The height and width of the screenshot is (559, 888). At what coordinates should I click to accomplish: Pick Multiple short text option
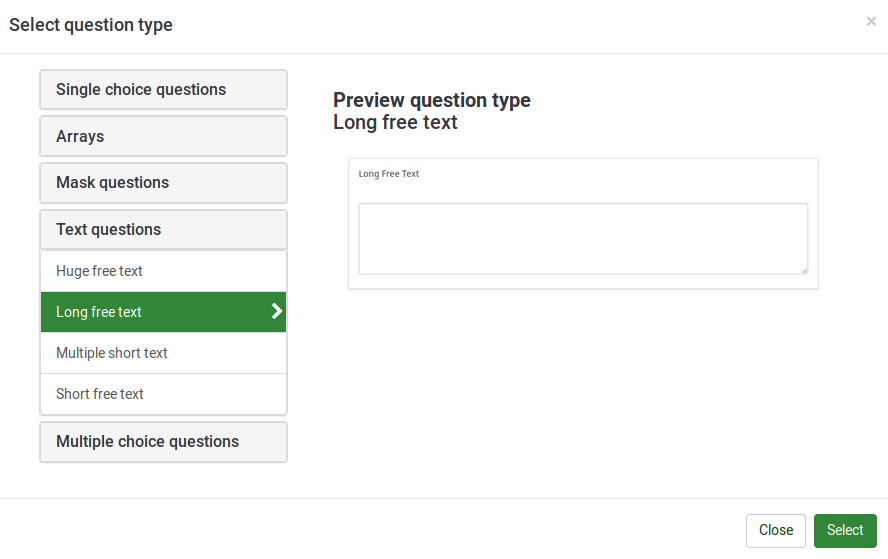pos(112,353)
